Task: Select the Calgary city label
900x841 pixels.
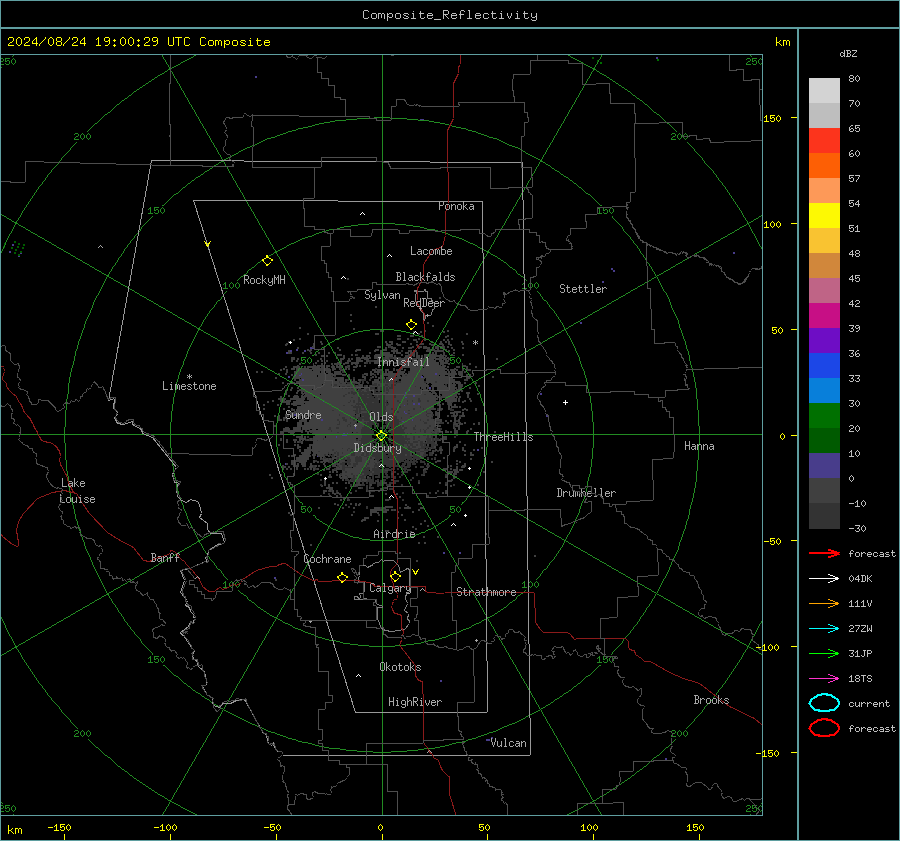Action: [390, 588]
